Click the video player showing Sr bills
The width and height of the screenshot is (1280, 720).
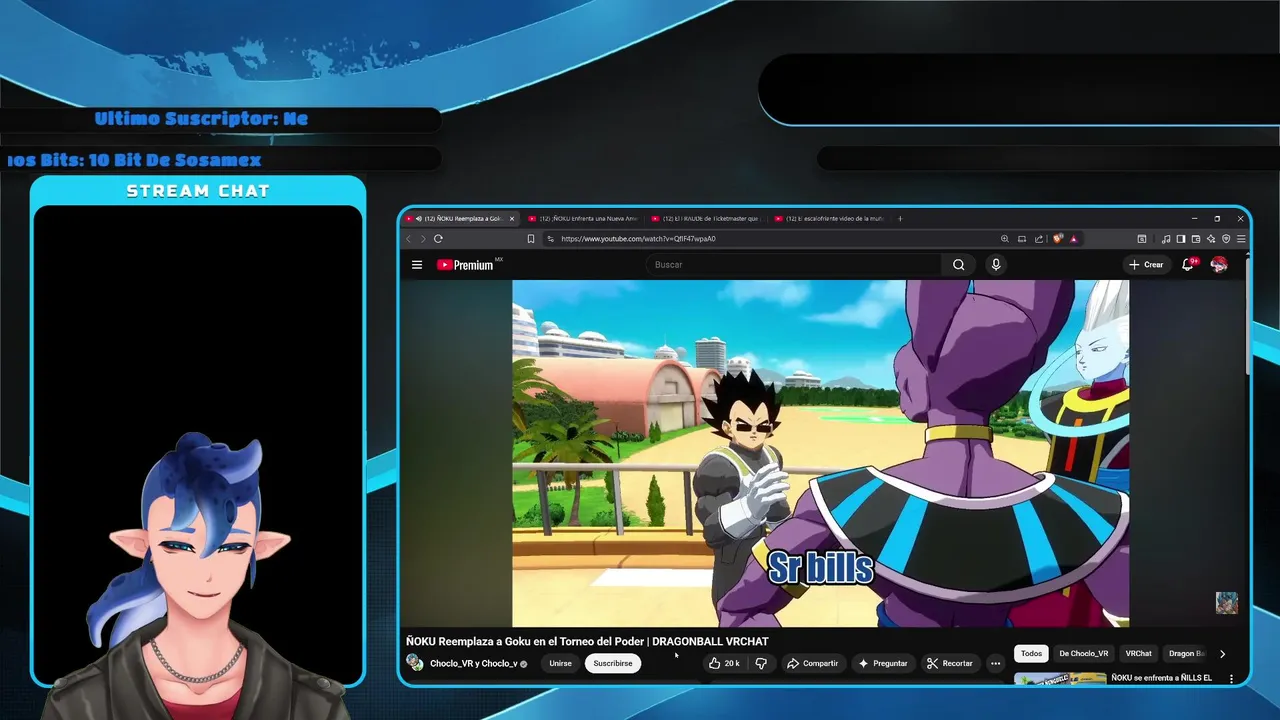(820, 453)
